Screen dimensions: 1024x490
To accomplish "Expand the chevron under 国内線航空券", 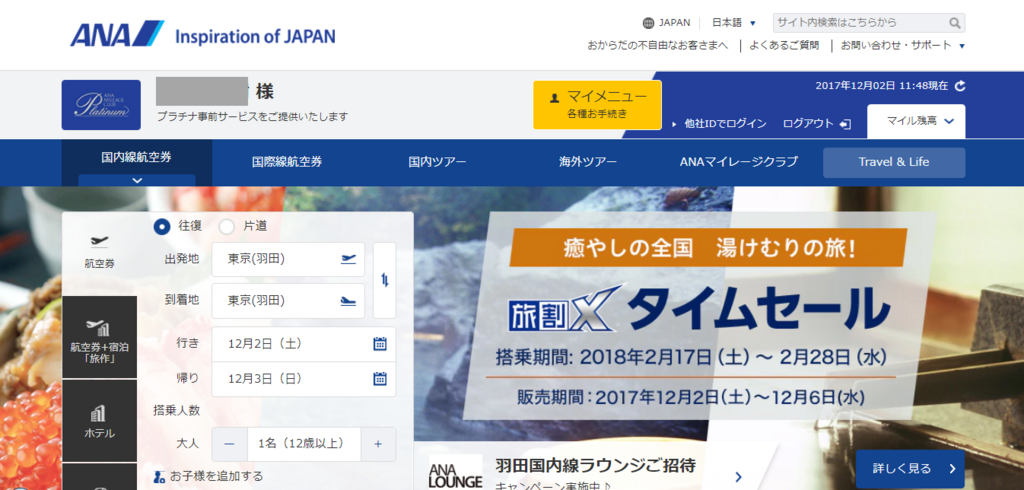I will [x=137, y=180].
